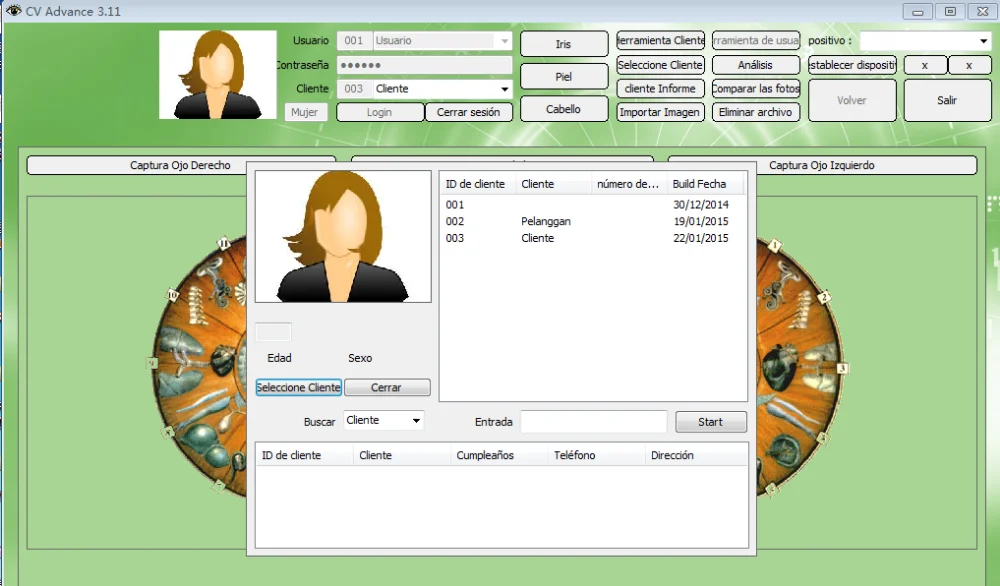Open the Iris analysis module
This screenshot has width=1000, height=586.
click(563, 44)
